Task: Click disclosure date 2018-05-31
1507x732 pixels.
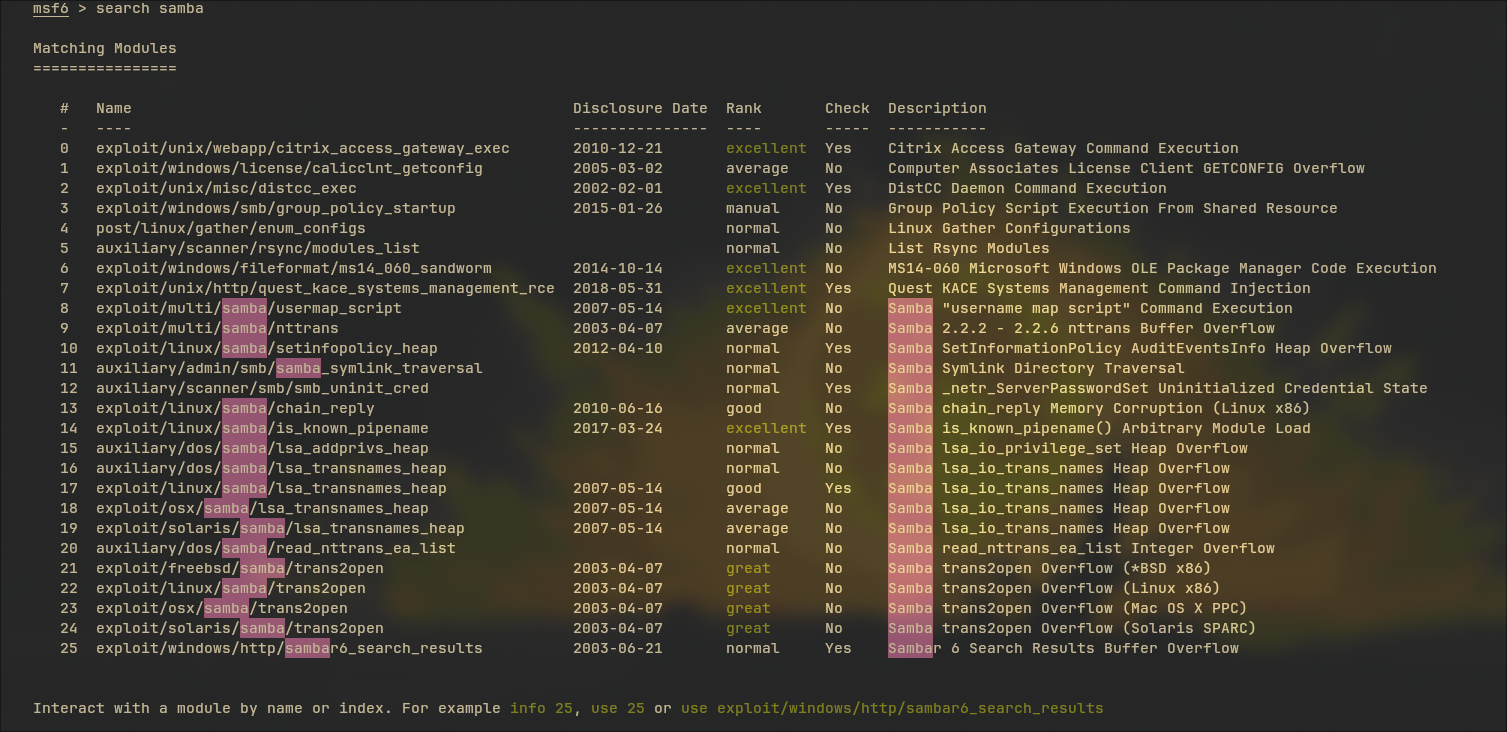Action: [618, 288]
